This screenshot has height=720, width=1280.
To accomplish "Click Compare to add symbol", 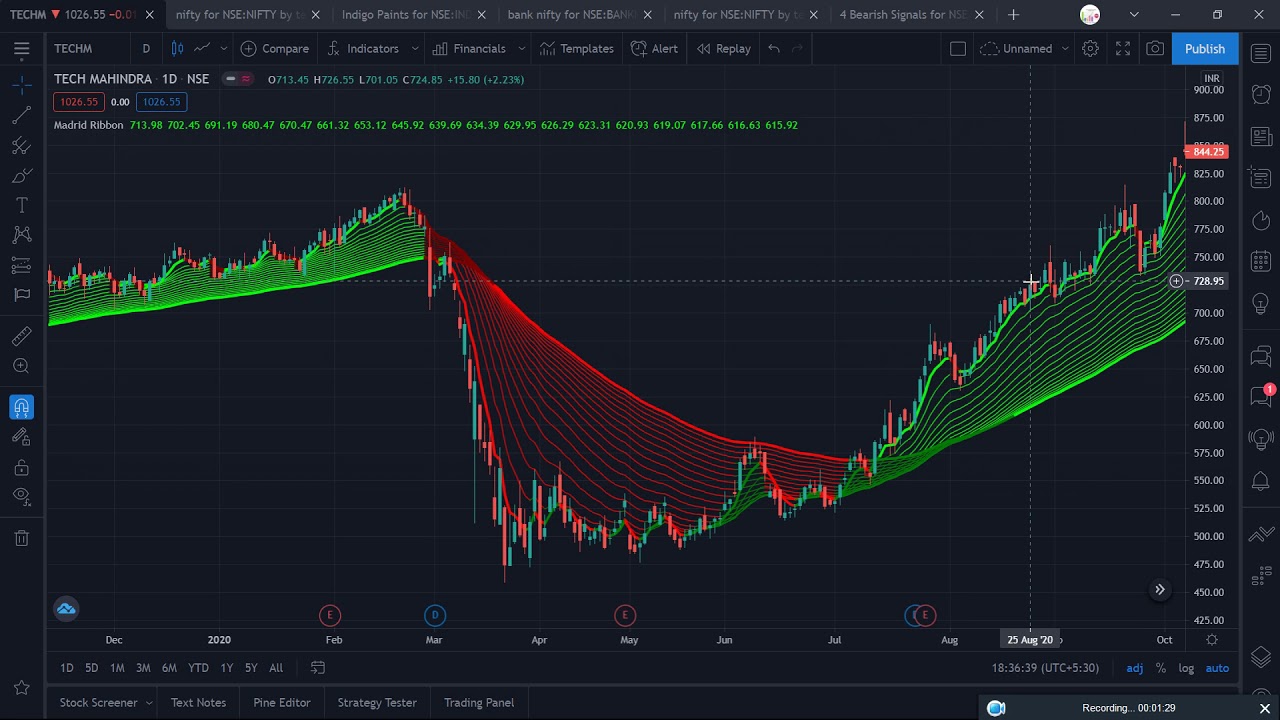I will pyautogui.click(x=275, y=48).
